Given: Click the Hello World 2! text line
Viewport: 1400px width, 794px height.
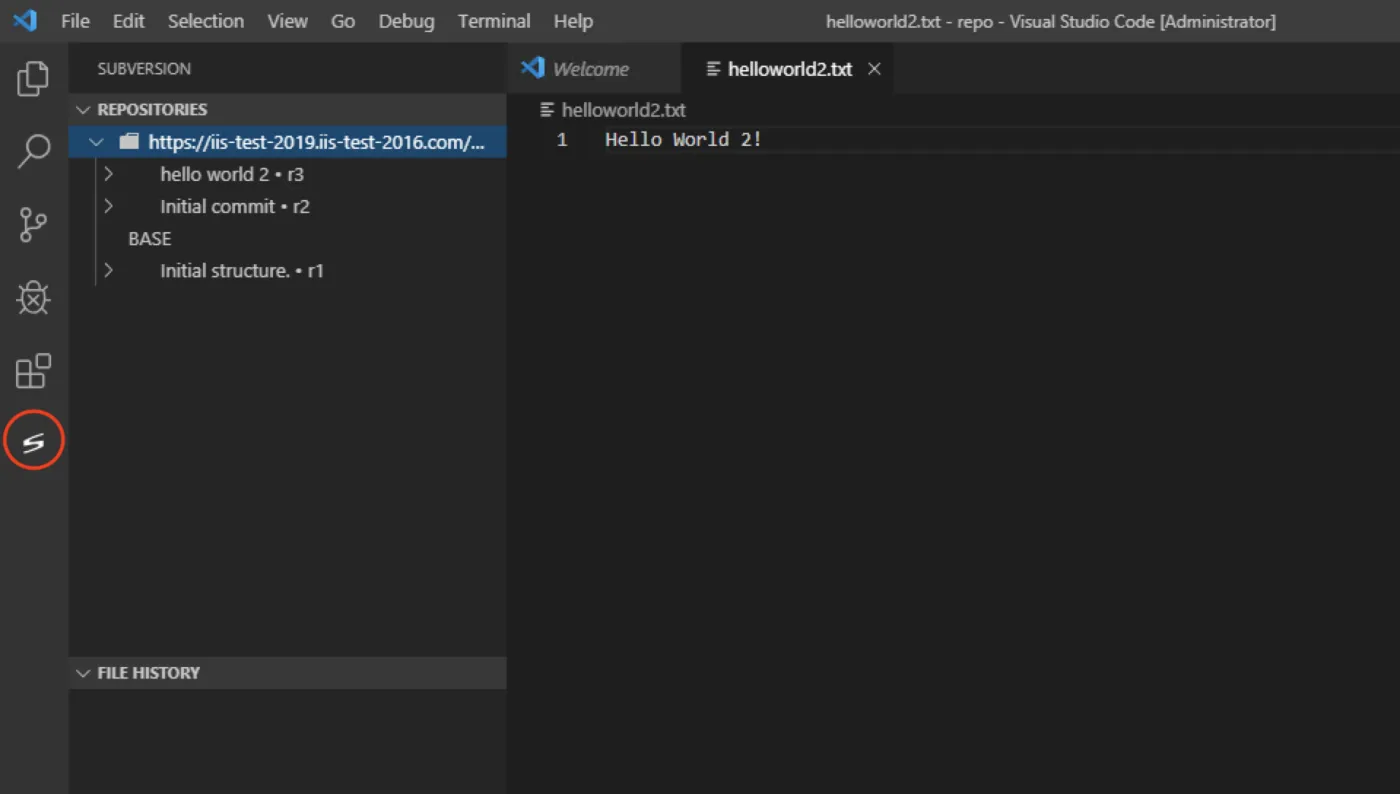Looking at the screenshot, I should (x=683, y=140).
